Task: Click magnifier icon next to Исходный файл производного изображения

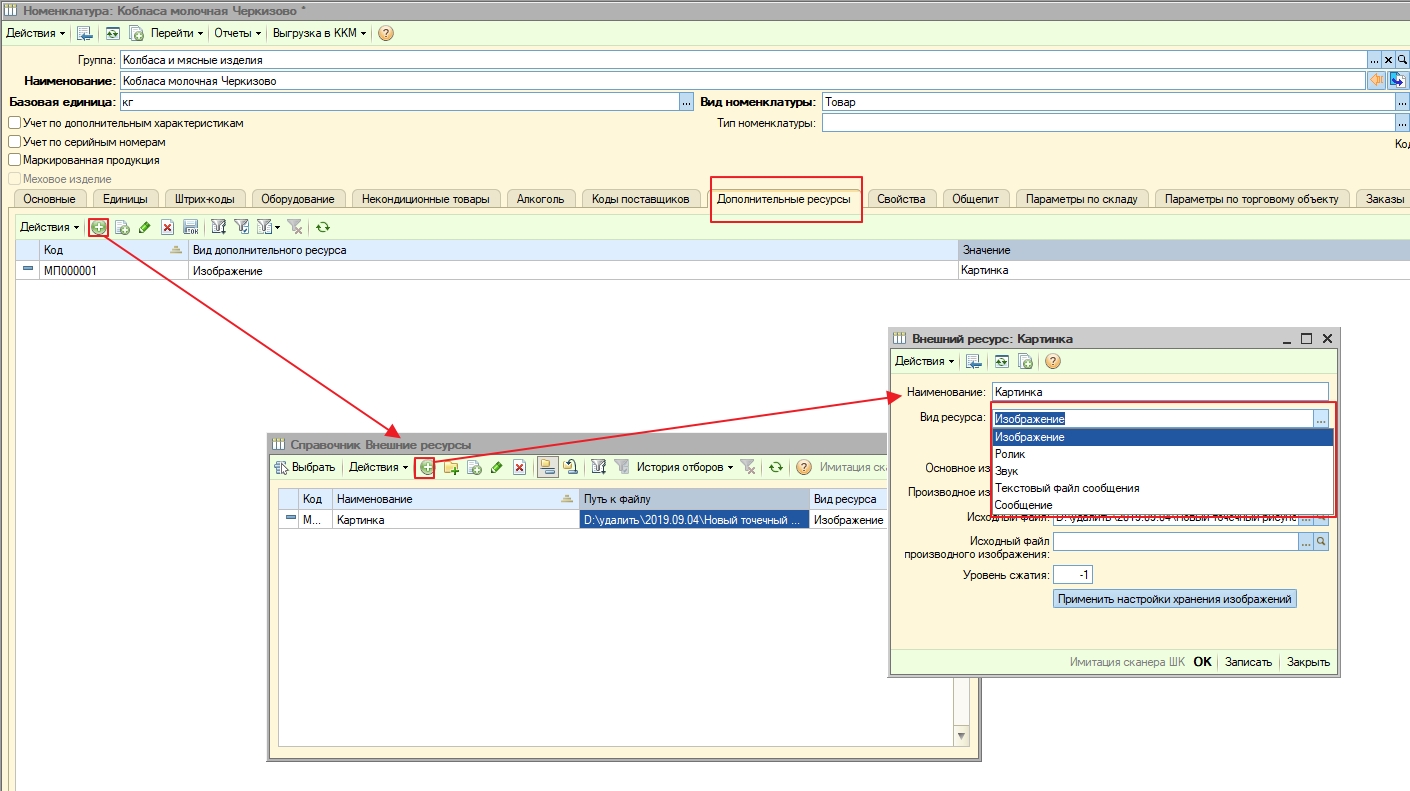Action: (x=1321, y=541)
